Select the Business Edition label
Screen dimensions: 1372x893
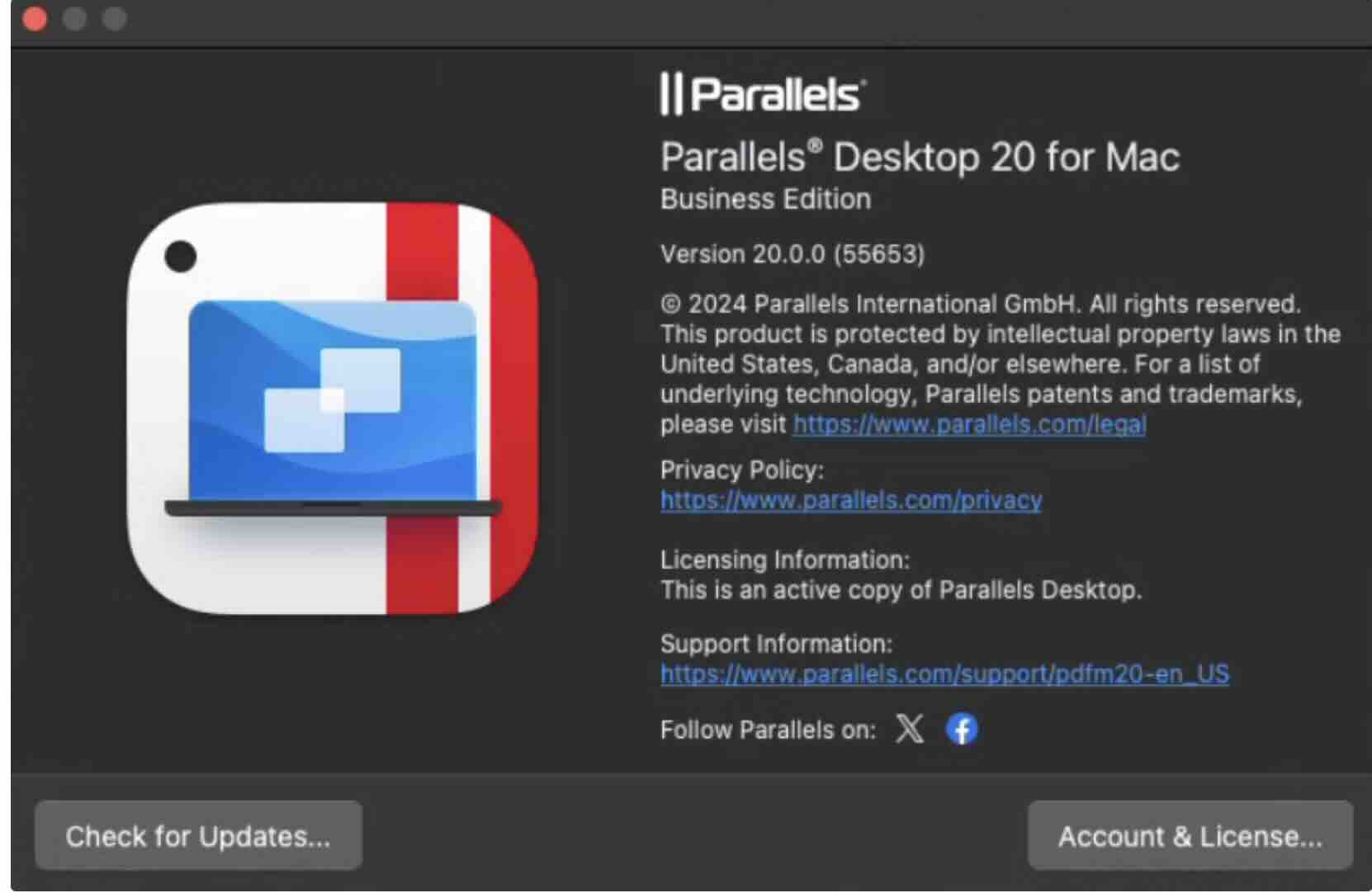[x=765, y=200]
